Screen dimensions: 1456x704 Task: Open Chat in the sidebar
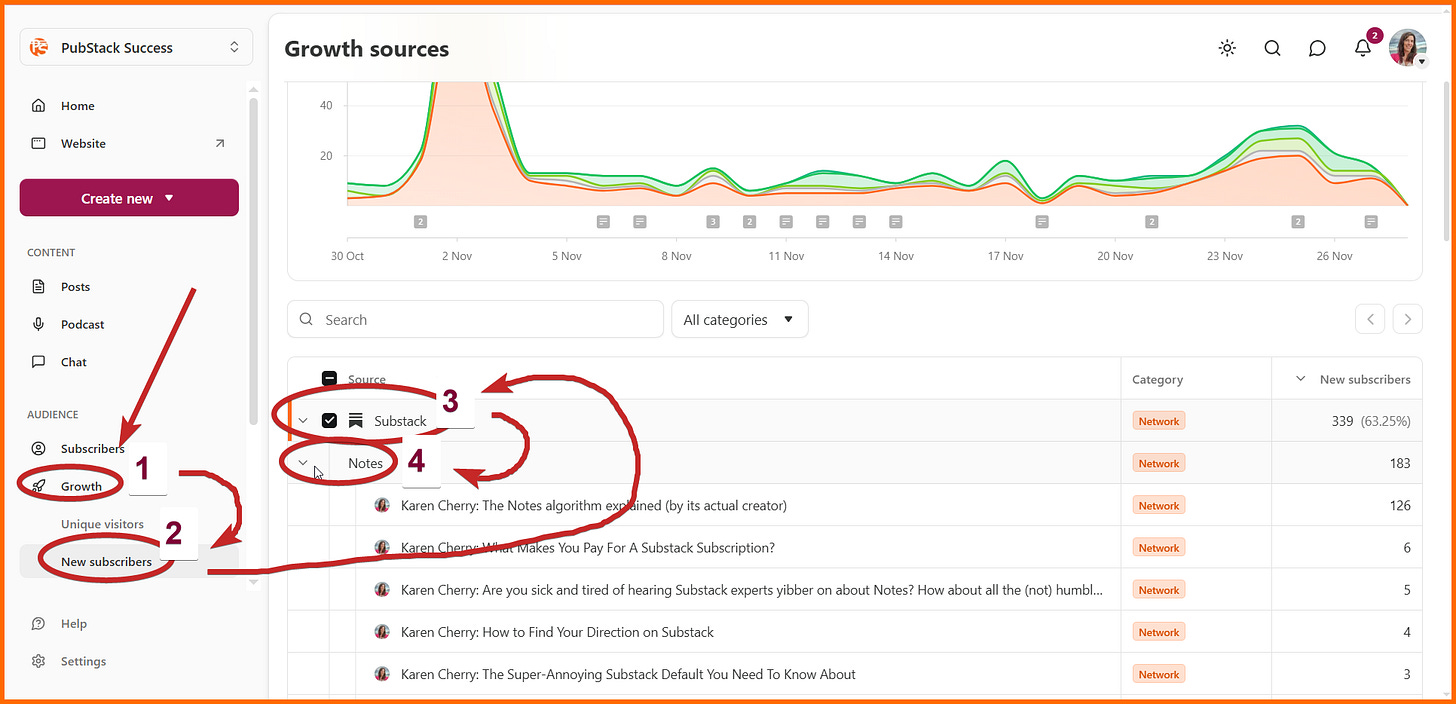(73, 363)
